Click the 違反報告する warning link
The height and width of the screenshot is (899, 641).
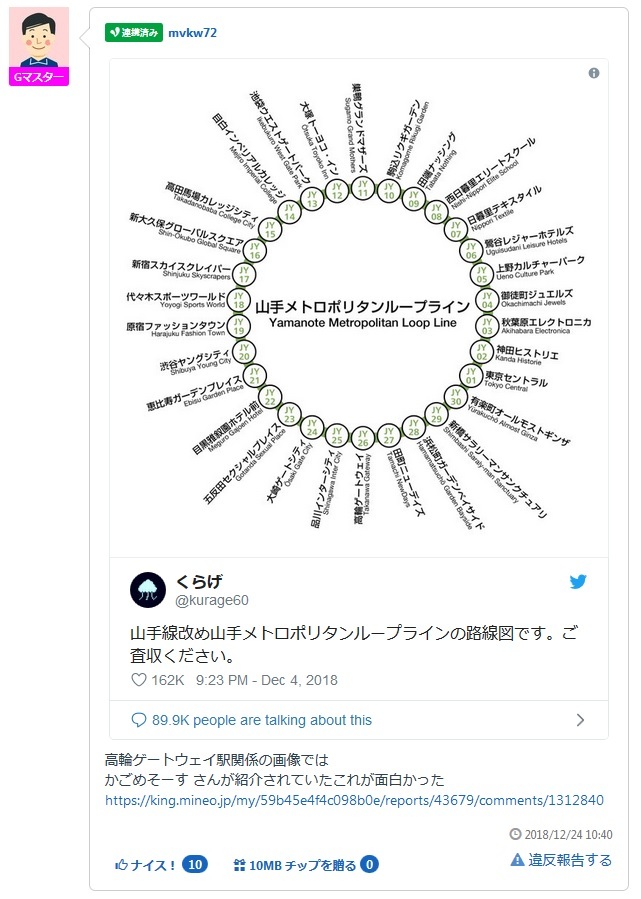click(561, 860)
